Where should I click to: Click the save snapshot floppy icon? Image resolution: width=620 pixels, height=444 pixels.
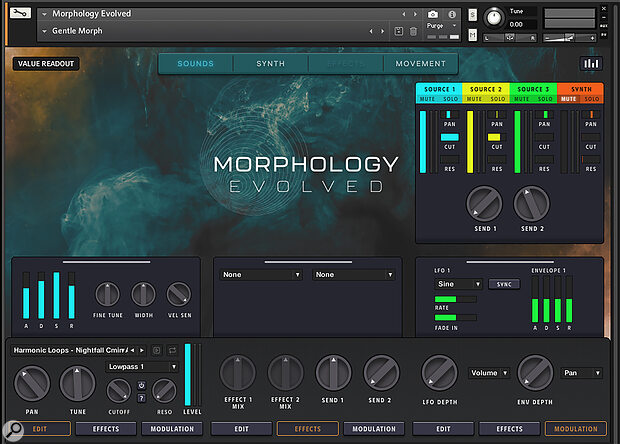(x=399, y=31)
